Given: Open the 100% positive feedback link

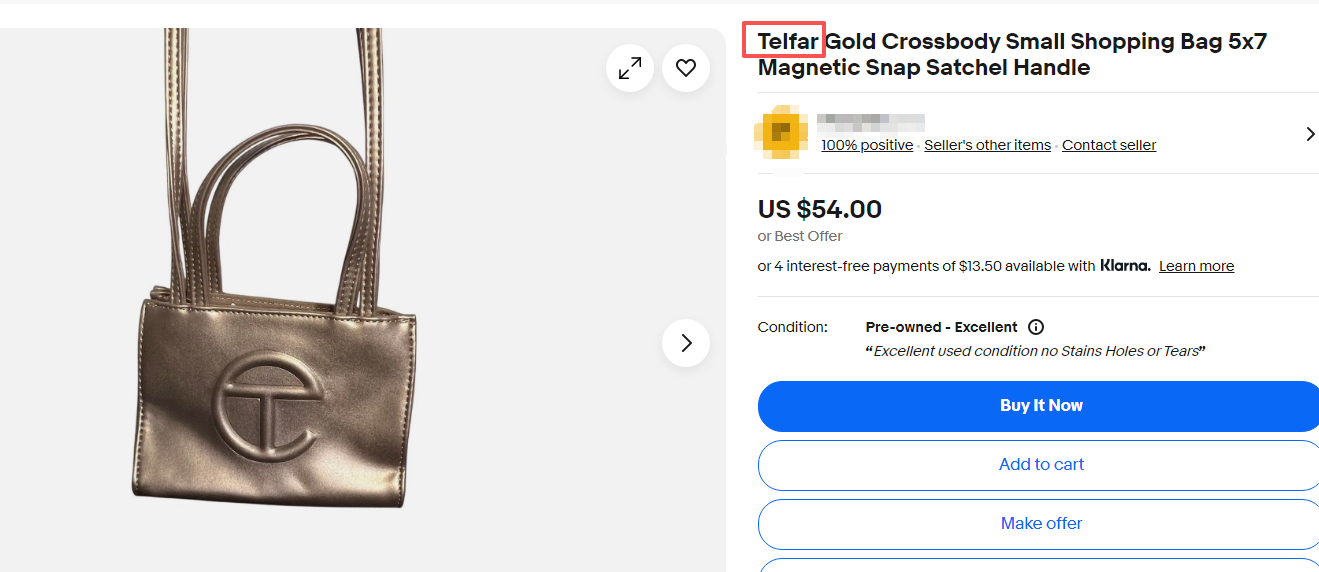Looking at the screenshot, I should click(867, 145).
